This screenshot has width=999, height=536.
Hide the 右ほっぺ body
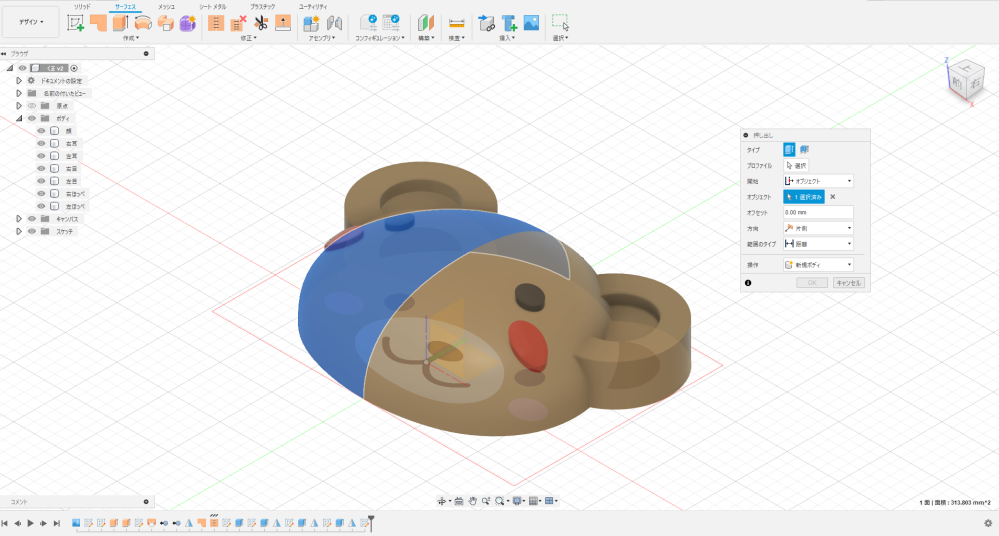click(41, 194)
